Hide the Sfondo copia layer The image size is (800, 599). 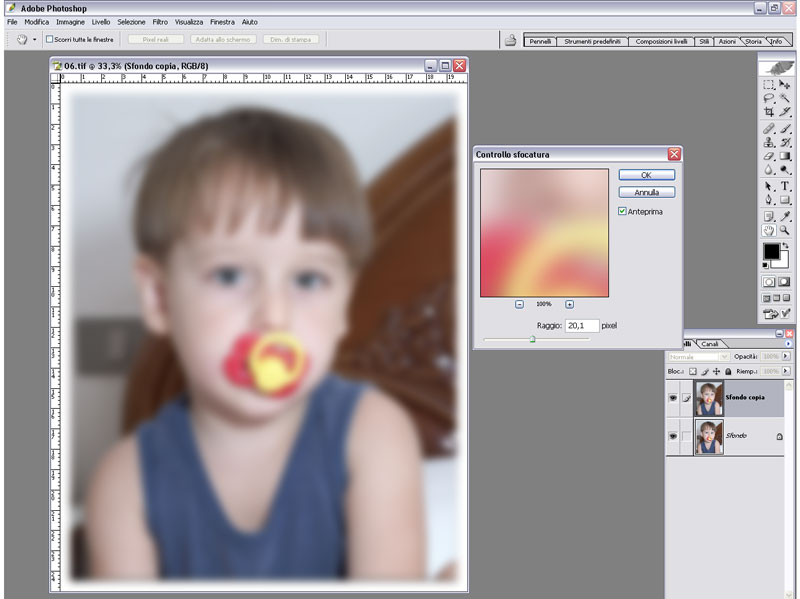point(673,397)
